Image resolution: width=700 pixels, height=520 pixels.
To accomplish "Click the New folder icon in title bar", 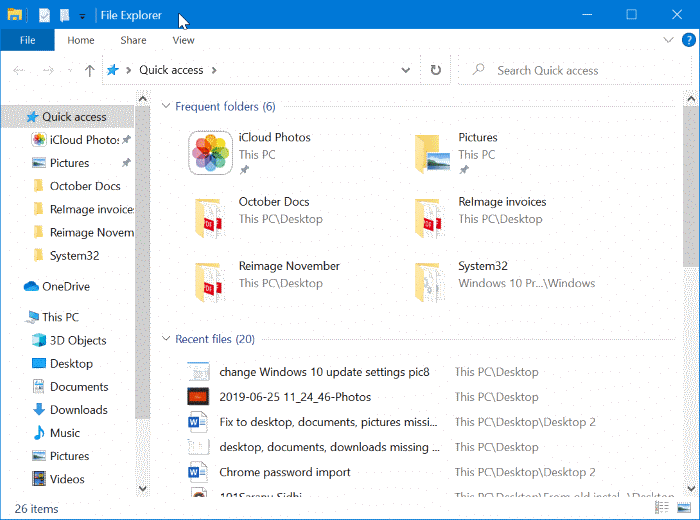I will pyautogui.click(x=65, y=15).
